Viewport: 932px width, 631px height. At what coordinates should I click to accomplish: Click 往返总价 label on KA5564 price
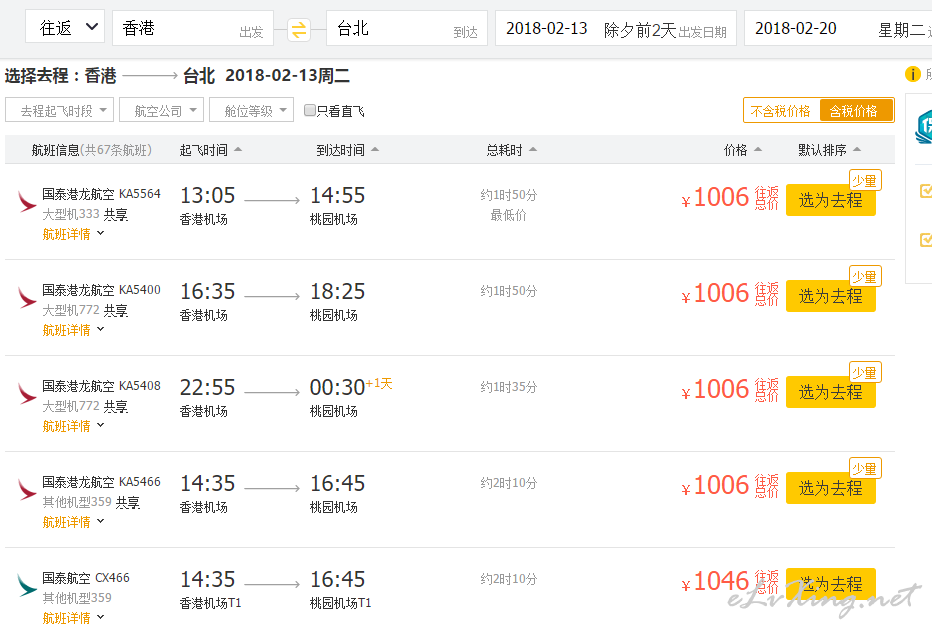[x=766, y=198]
